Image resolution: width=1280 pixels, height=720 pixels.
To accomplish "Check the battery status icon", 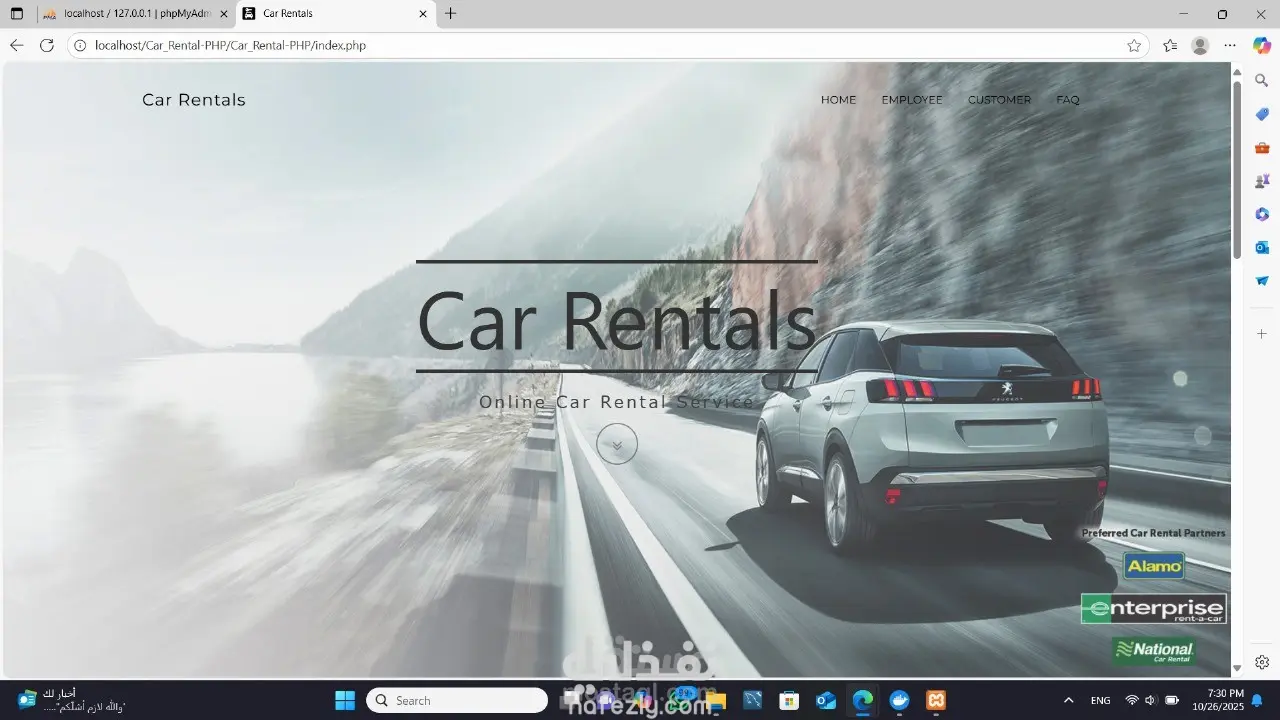I will [1171, 700].
